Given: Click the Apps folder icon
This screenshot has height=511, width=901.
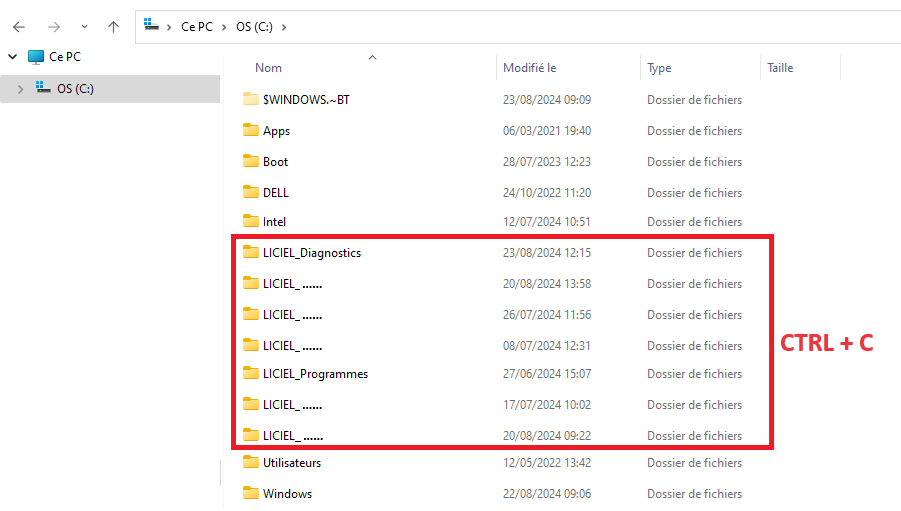Looking at the screenshot, I should point(251,130).
